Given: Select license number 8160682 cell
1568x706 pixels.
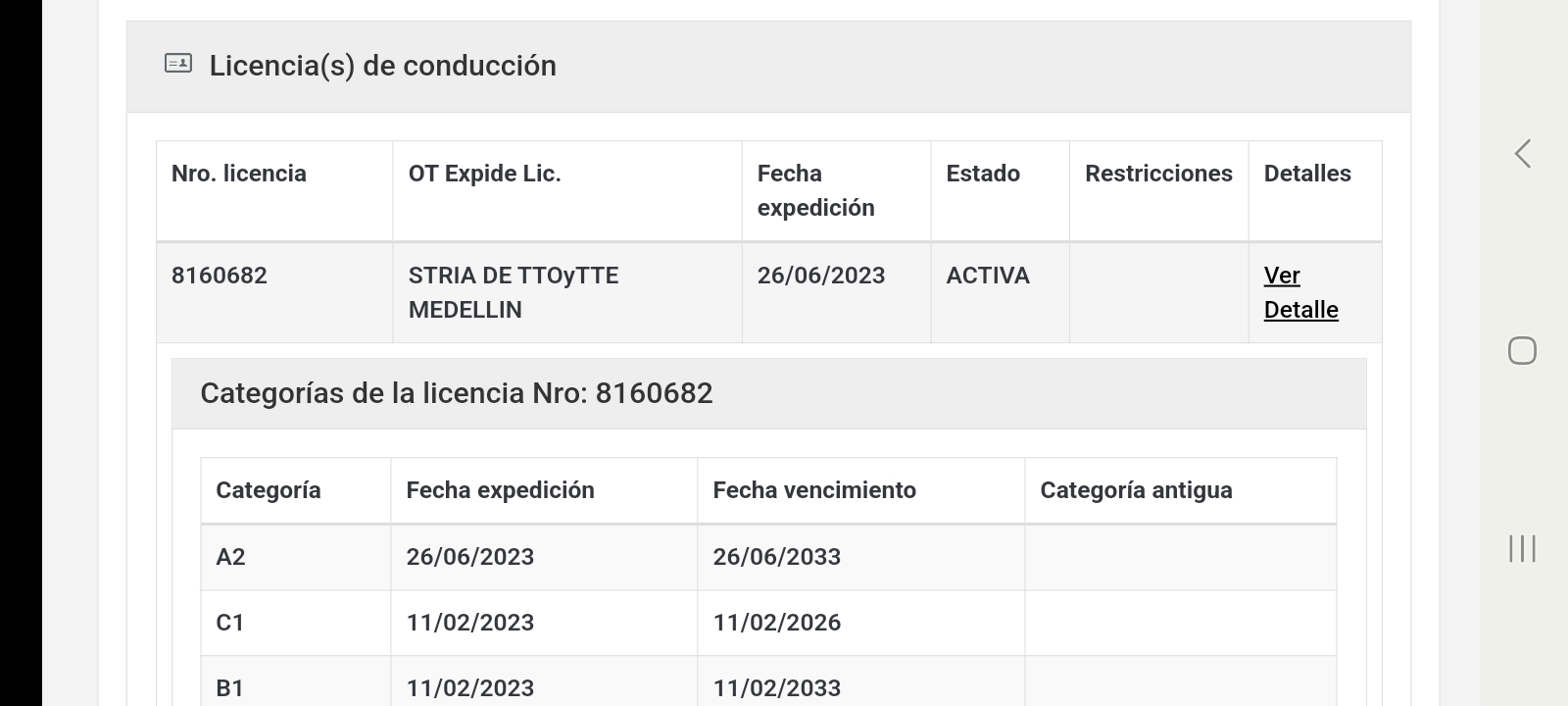Looking at the screenshot, I should [x=220, y=276].
